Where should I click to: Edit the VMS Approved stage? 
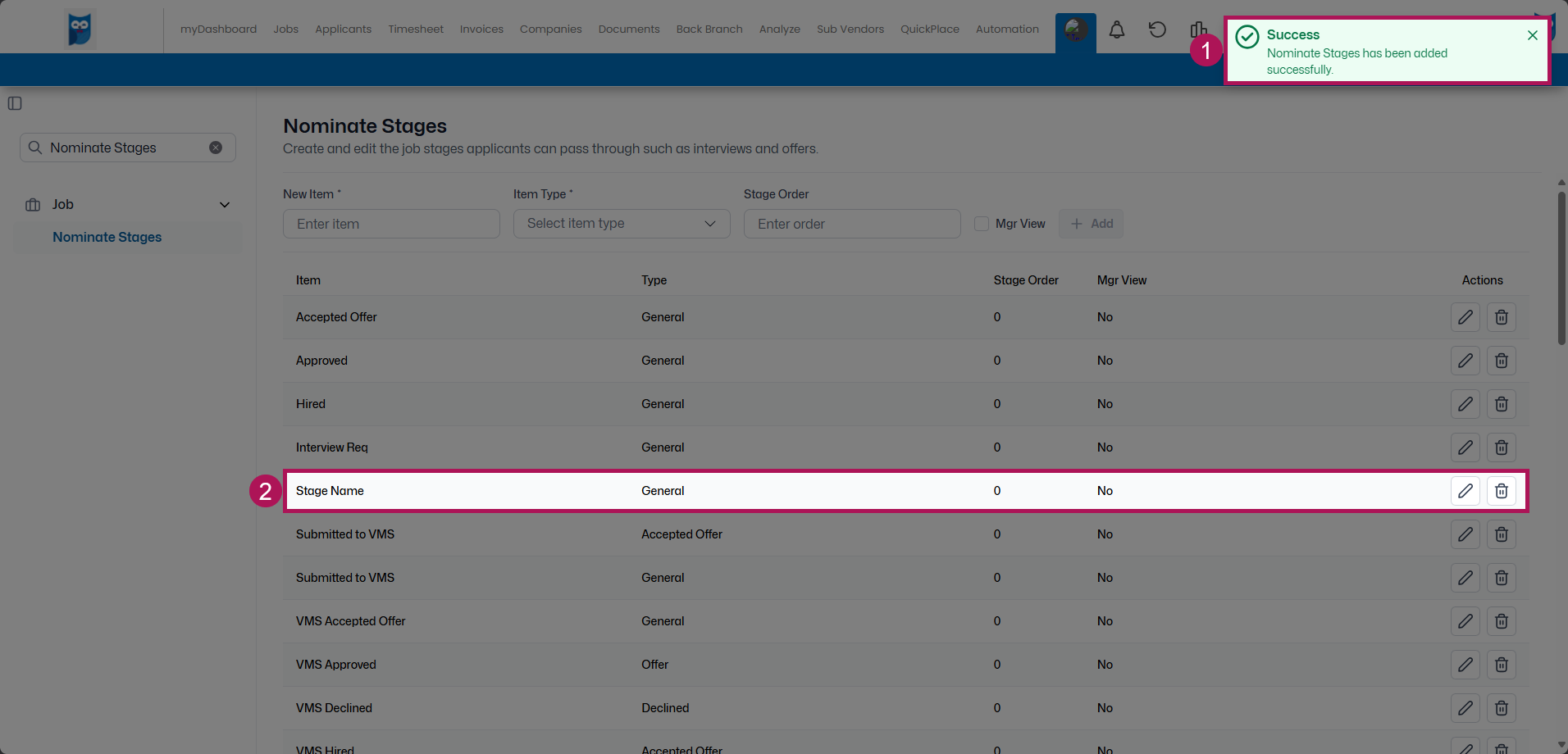click(1465, 665)
